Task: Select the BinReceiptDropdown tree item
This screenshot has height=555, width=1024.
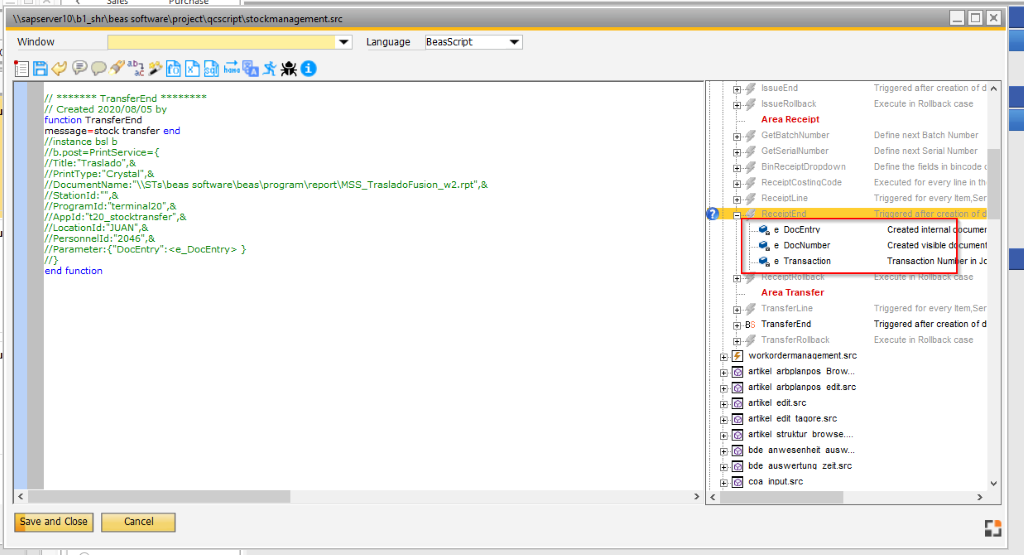Action: [x=803, y=166]
